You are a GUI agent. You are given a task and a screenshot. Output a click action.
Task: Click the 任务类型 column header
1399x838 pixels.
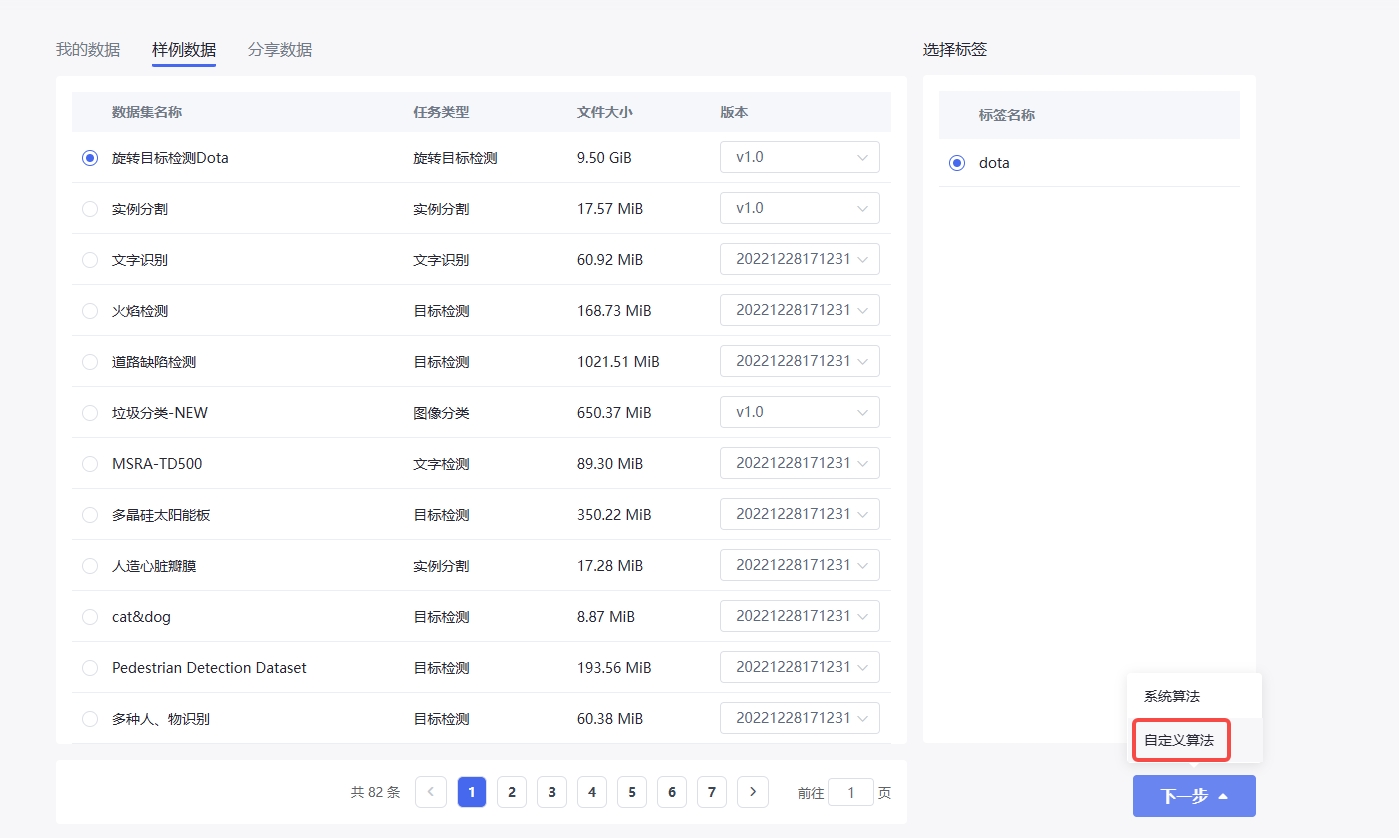click(x=441, y=112)
